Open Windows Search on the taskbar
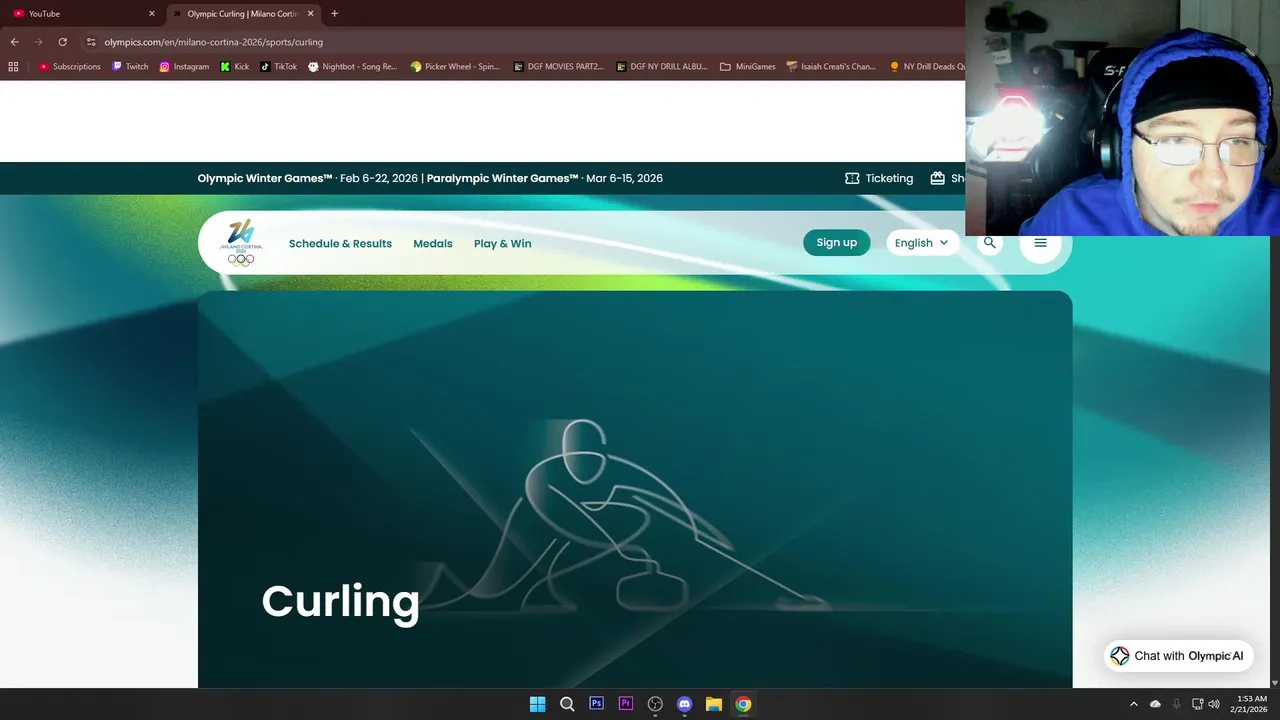Viewport: 1280px width, 720px height. (x=567, y=704)
